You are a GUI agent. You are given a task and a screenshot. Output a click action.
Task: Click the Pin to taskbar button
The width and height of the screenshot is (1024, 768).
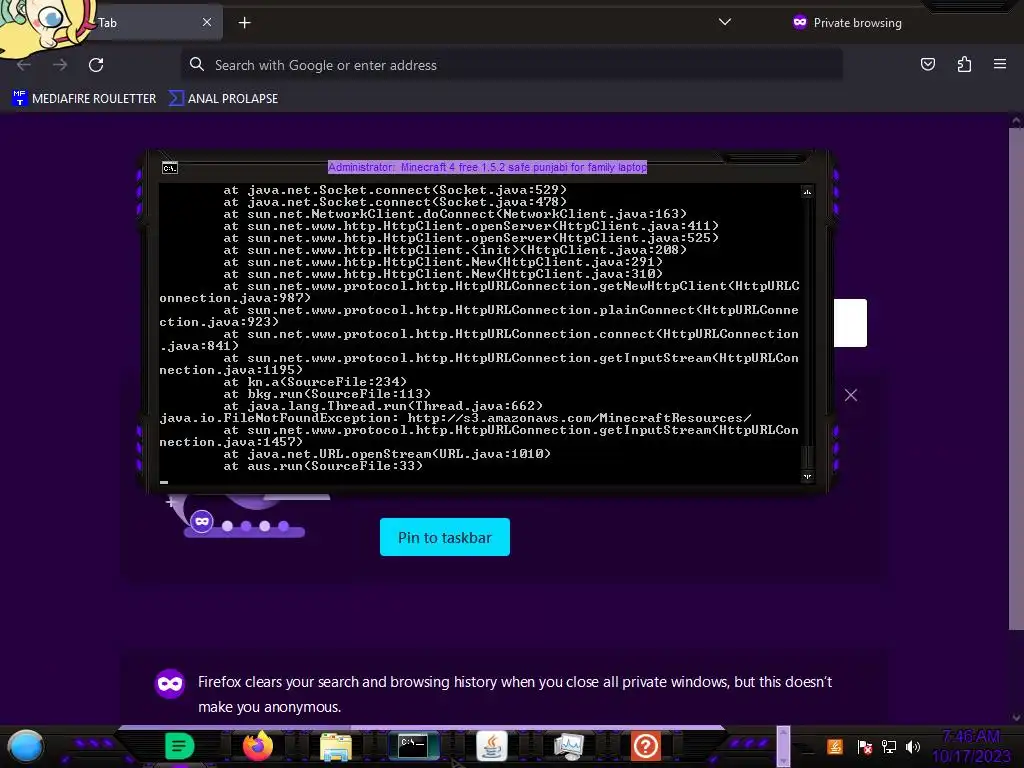pyautogui.click(x=445, y=537)
